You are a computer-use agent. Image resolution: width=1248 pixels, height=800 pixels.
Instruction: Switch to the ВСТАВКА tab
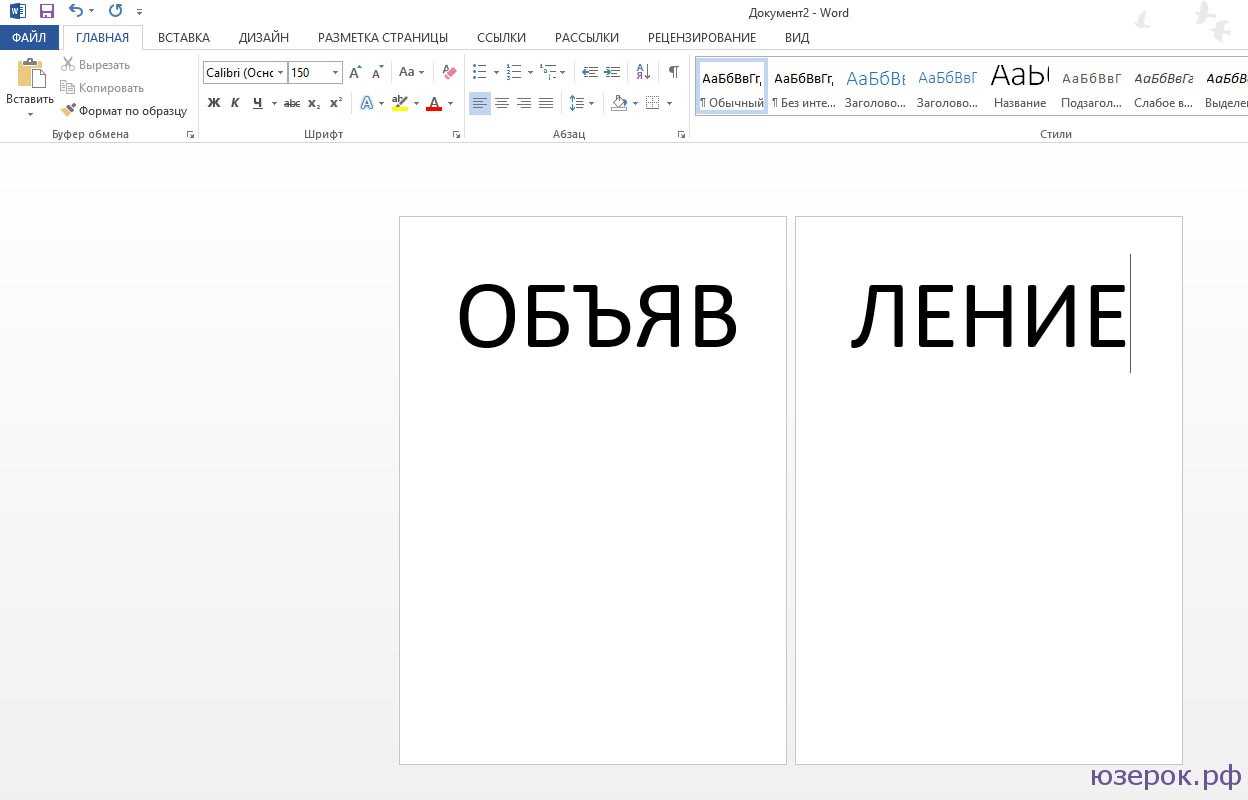184,38
